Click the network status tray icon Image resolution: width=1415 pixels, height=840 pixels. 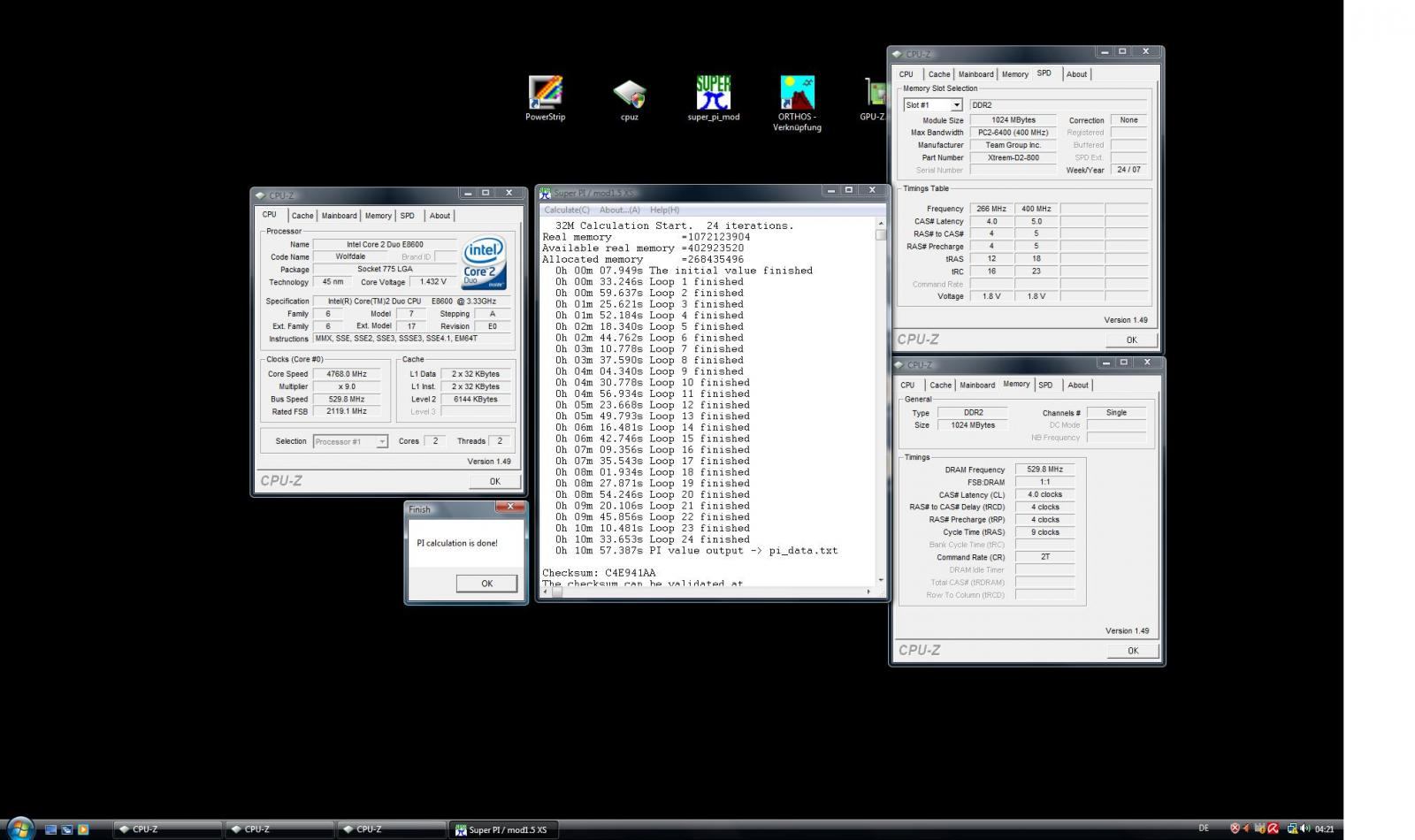pyautogui.click(x=1292, y=829)
